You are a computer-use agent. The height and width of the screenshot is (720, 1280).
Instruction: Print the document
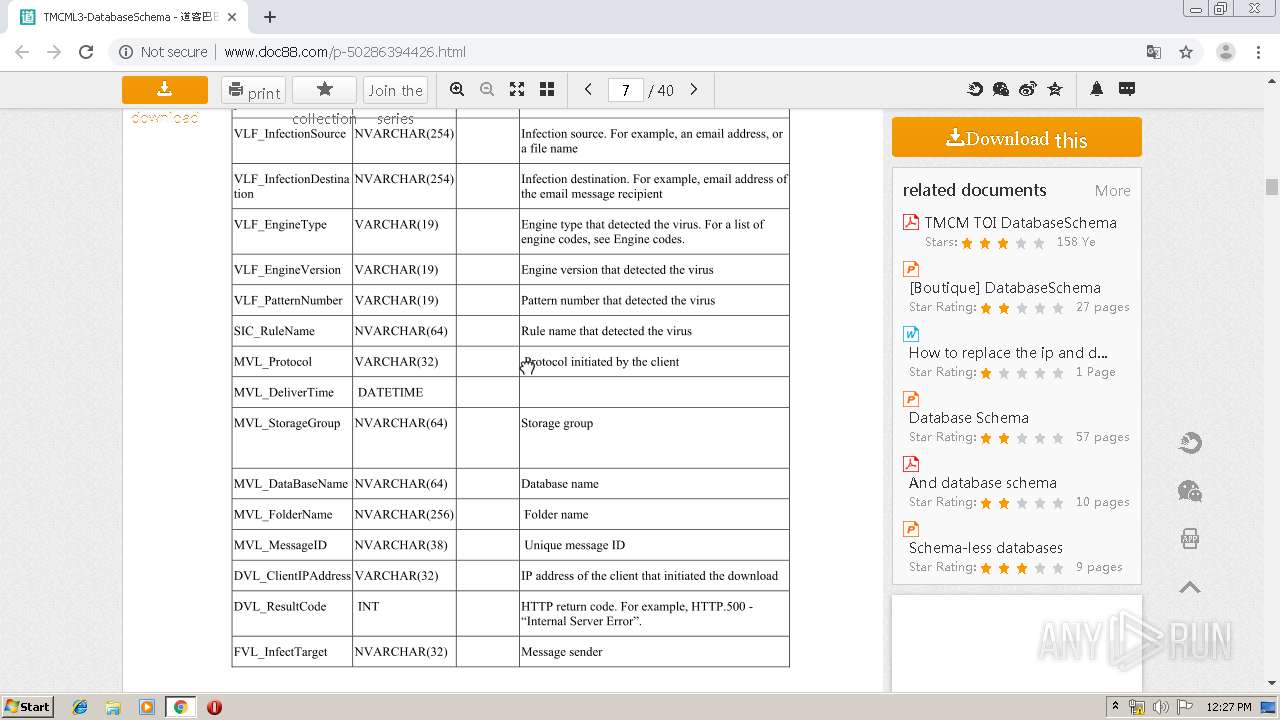253,91
